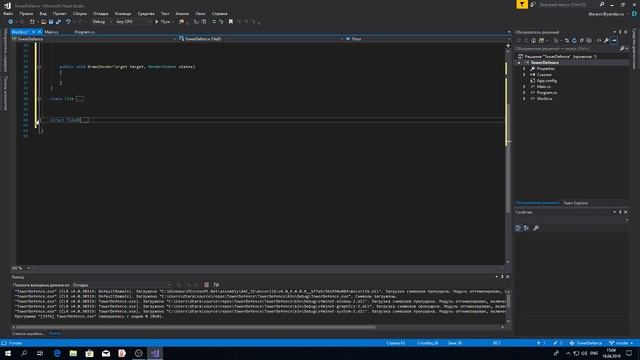The image size is (640, 360).
Task: Click the Save All toolbar icon
Action: 58,22
